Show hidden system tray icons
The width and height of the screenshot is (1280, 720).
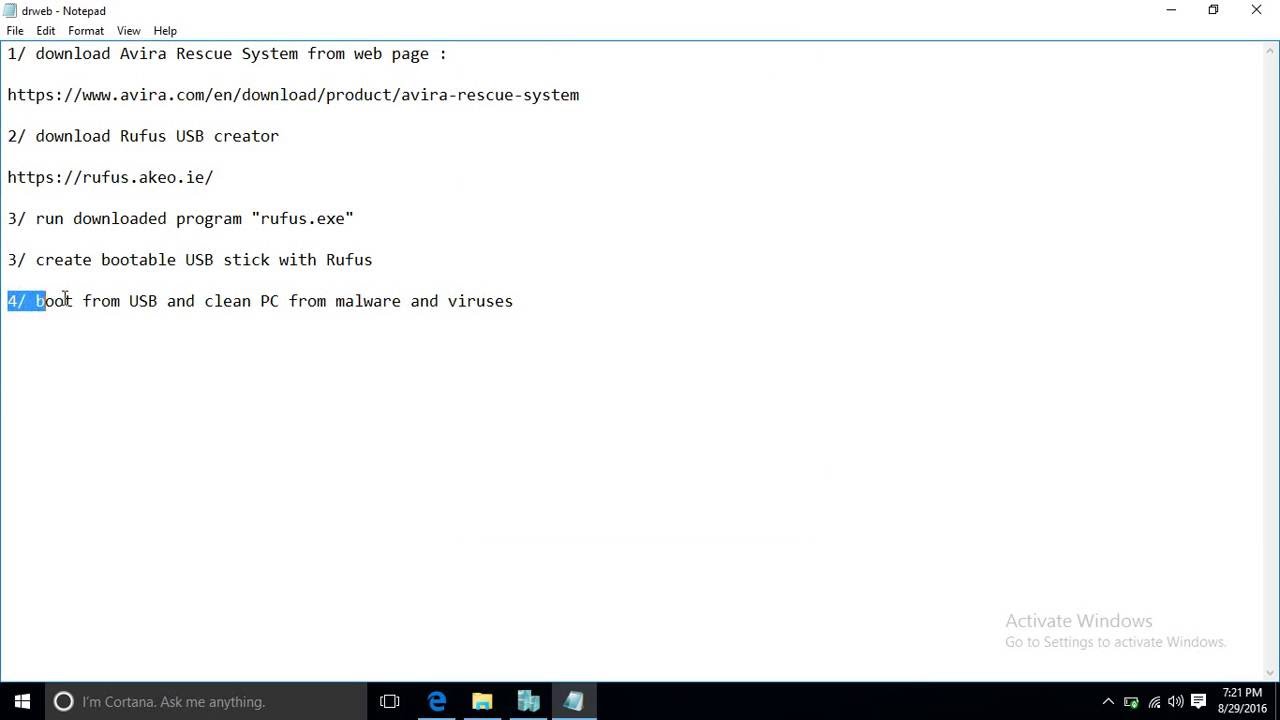(1108, 702)
